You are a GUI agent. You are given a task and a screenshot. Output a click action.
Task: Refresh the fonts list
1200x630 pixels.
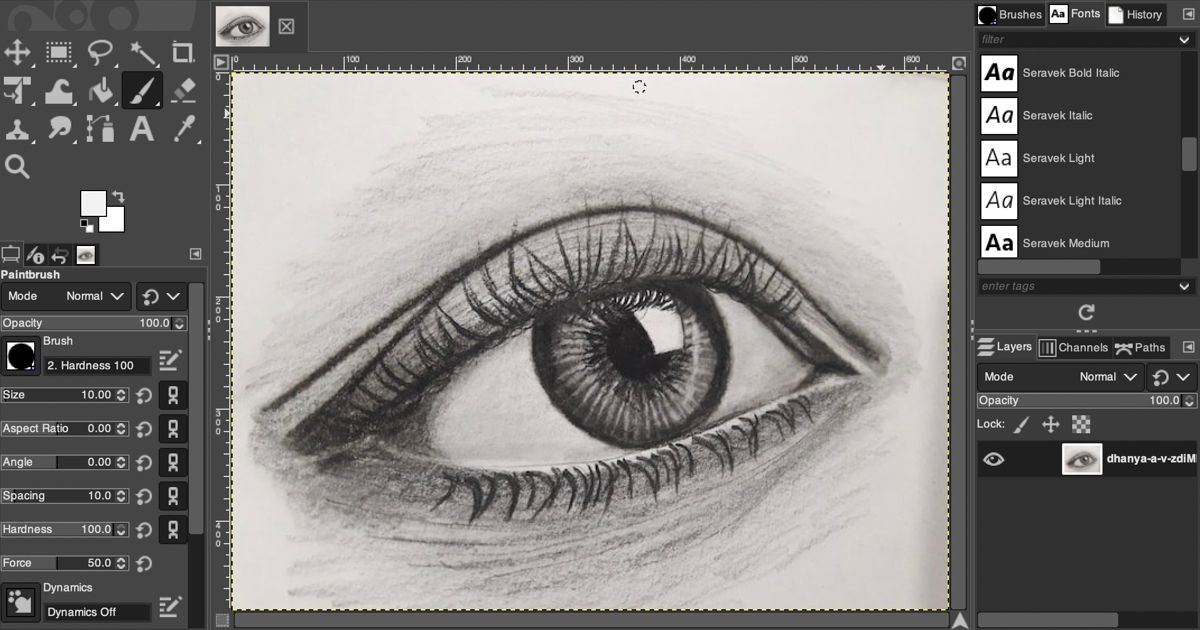tap(1085, 313)
